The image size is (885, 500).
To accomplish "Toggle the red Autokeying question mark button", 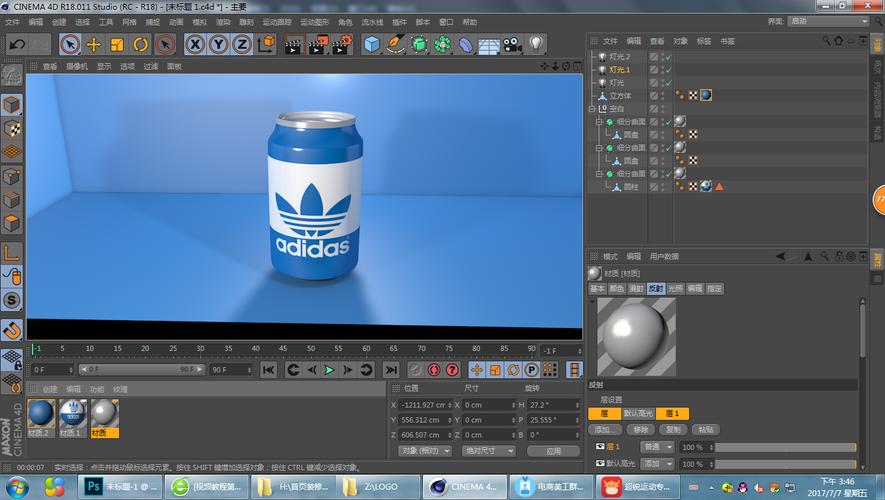I will [x=452, y=370].
